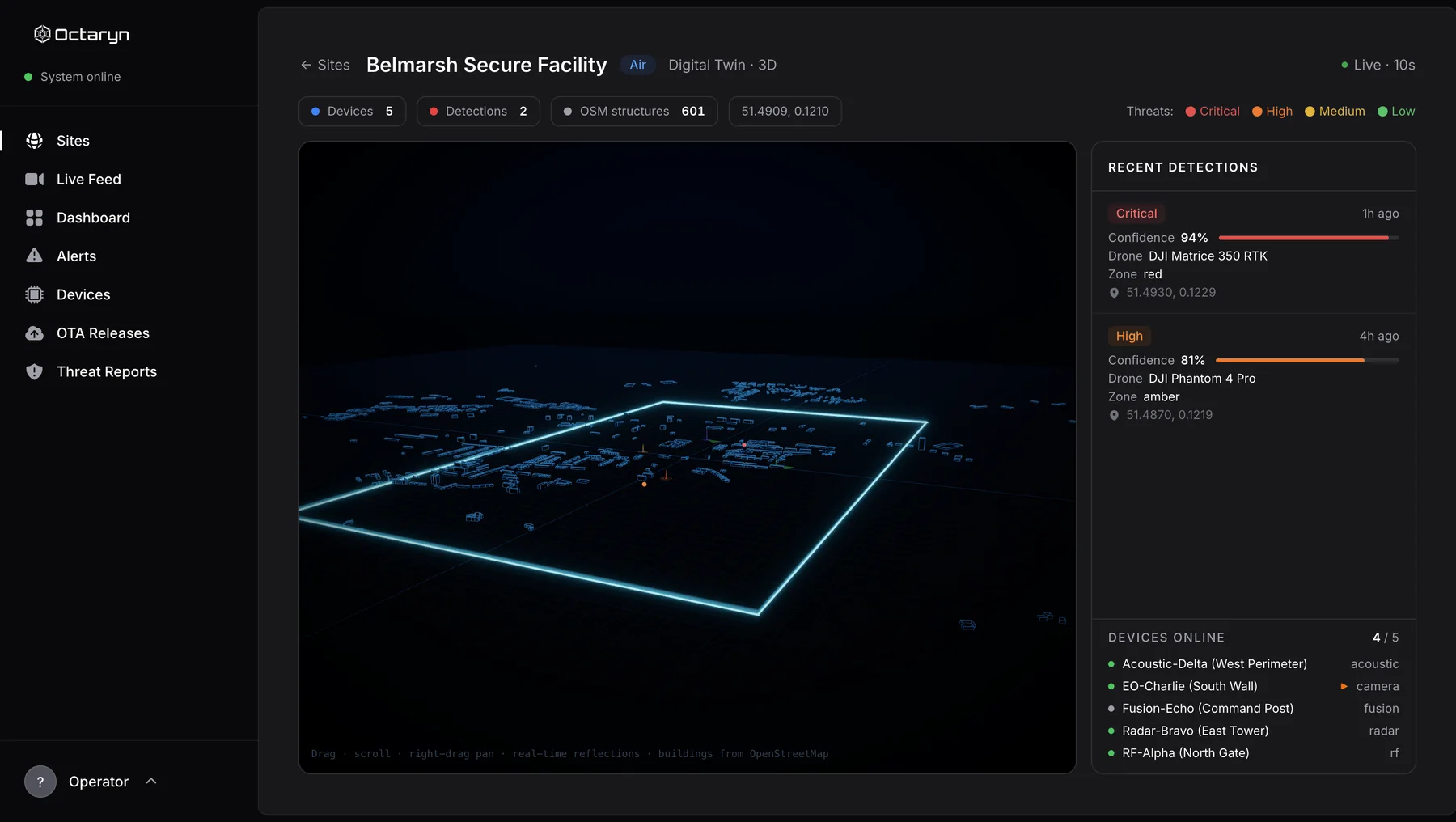
Task: Click the Operator avatar question mark icon
Action: pyautogui.click(x=40, y=782)
